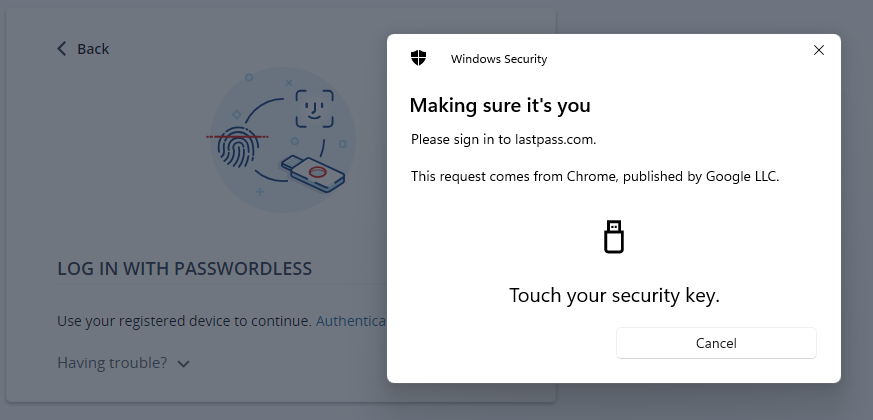Click the small plus sign in the illustration

[x=260, y=190]
